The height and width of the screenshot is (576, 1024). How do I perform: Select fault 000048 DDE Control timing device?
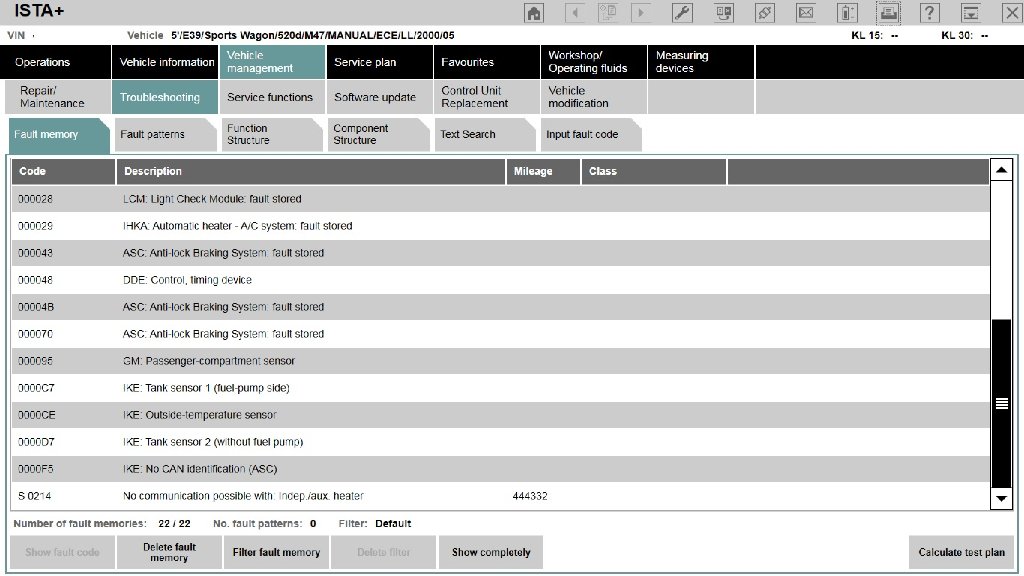pos(500,280)
